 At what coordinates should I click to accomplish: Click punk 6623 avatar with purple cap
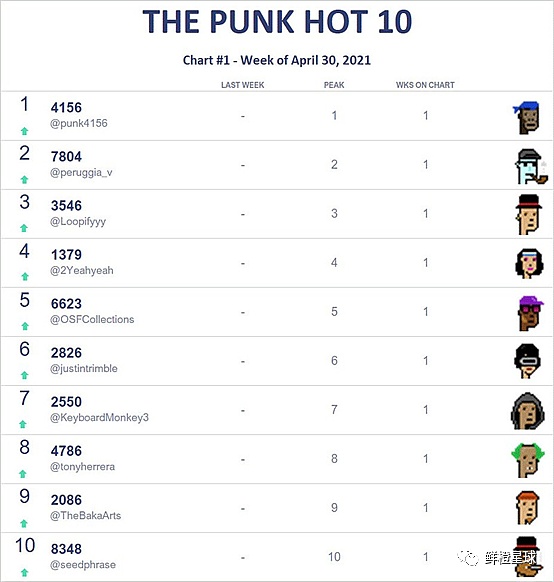pyautogui.click(x=531, y=313)
